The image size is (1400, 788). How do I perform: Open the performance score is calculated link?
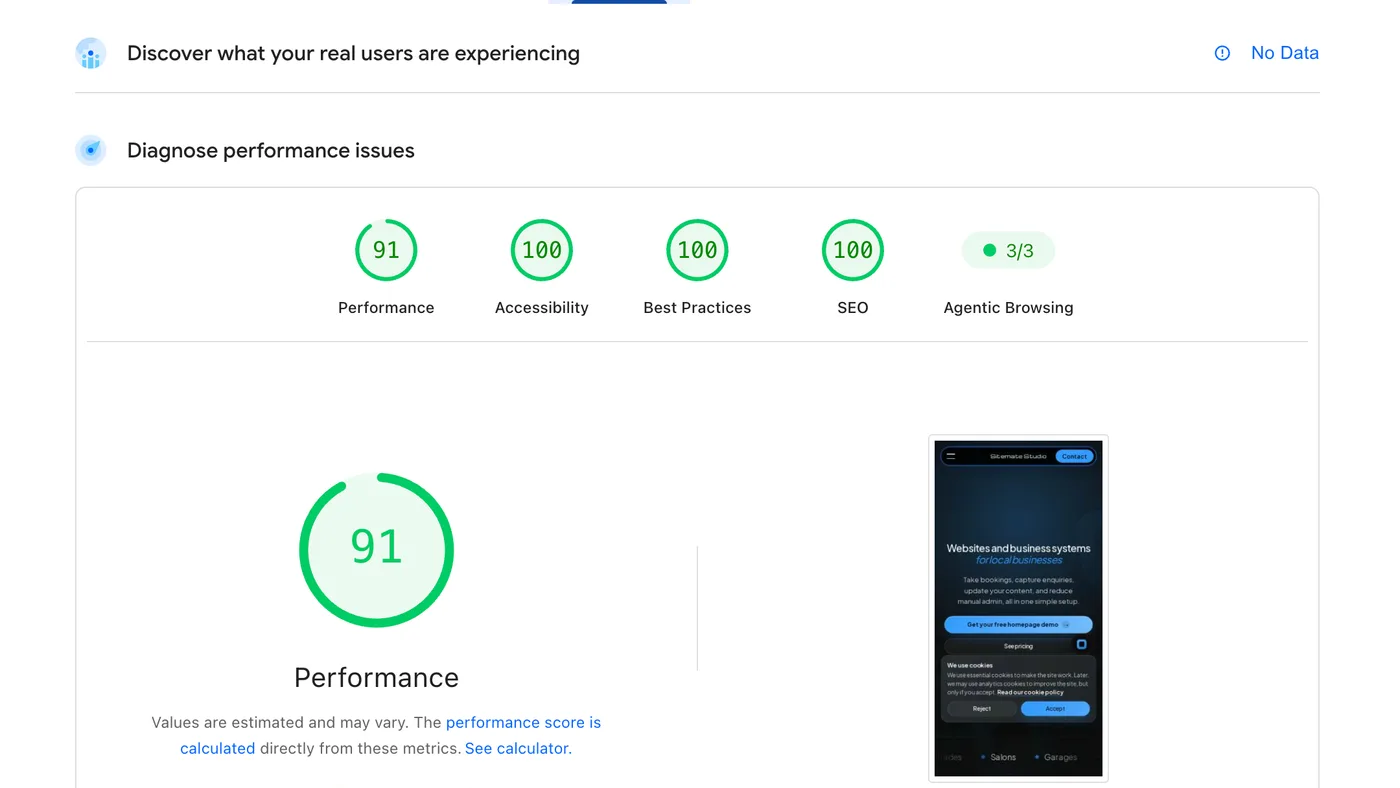tap(391, 735)
